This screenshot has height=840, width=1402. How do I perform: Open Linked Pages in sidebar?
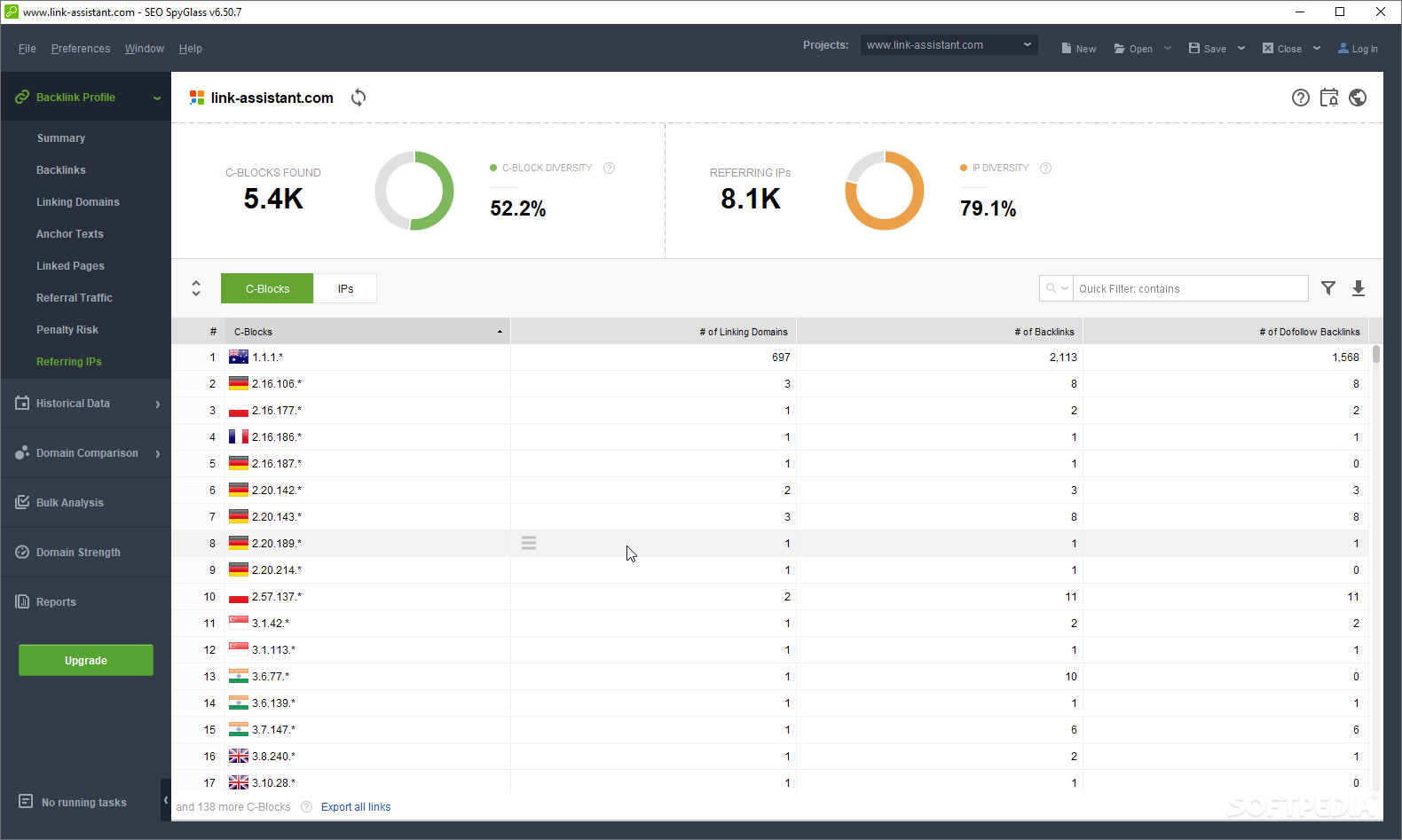coord(70,266)
